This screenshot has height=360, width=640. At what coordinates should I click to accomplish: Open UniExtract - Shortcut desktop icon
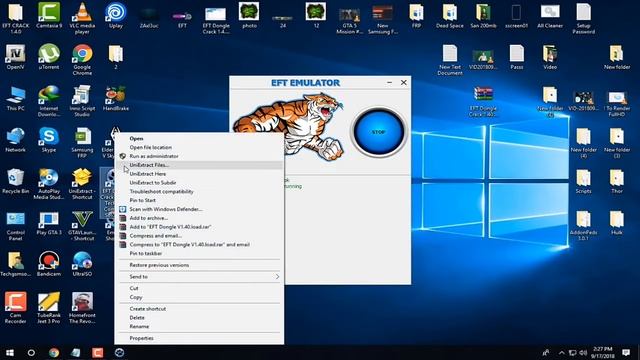82,184
